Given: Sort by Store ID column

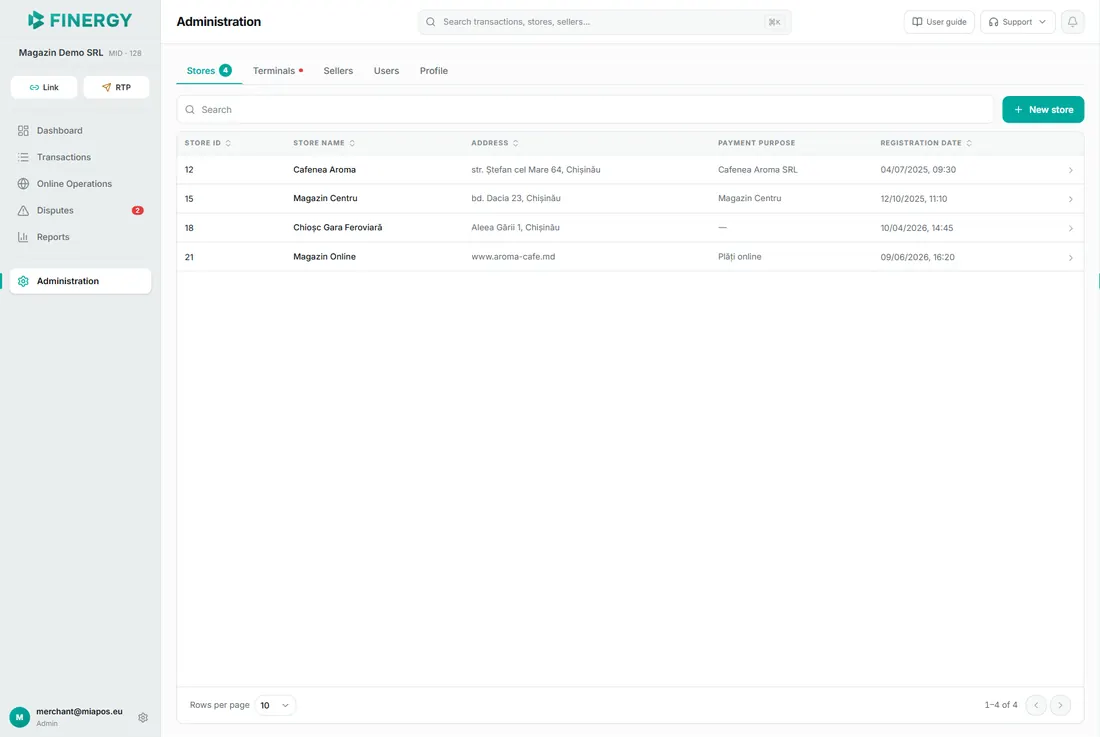Looking at the screenshot, I should (x=208, y=143).
